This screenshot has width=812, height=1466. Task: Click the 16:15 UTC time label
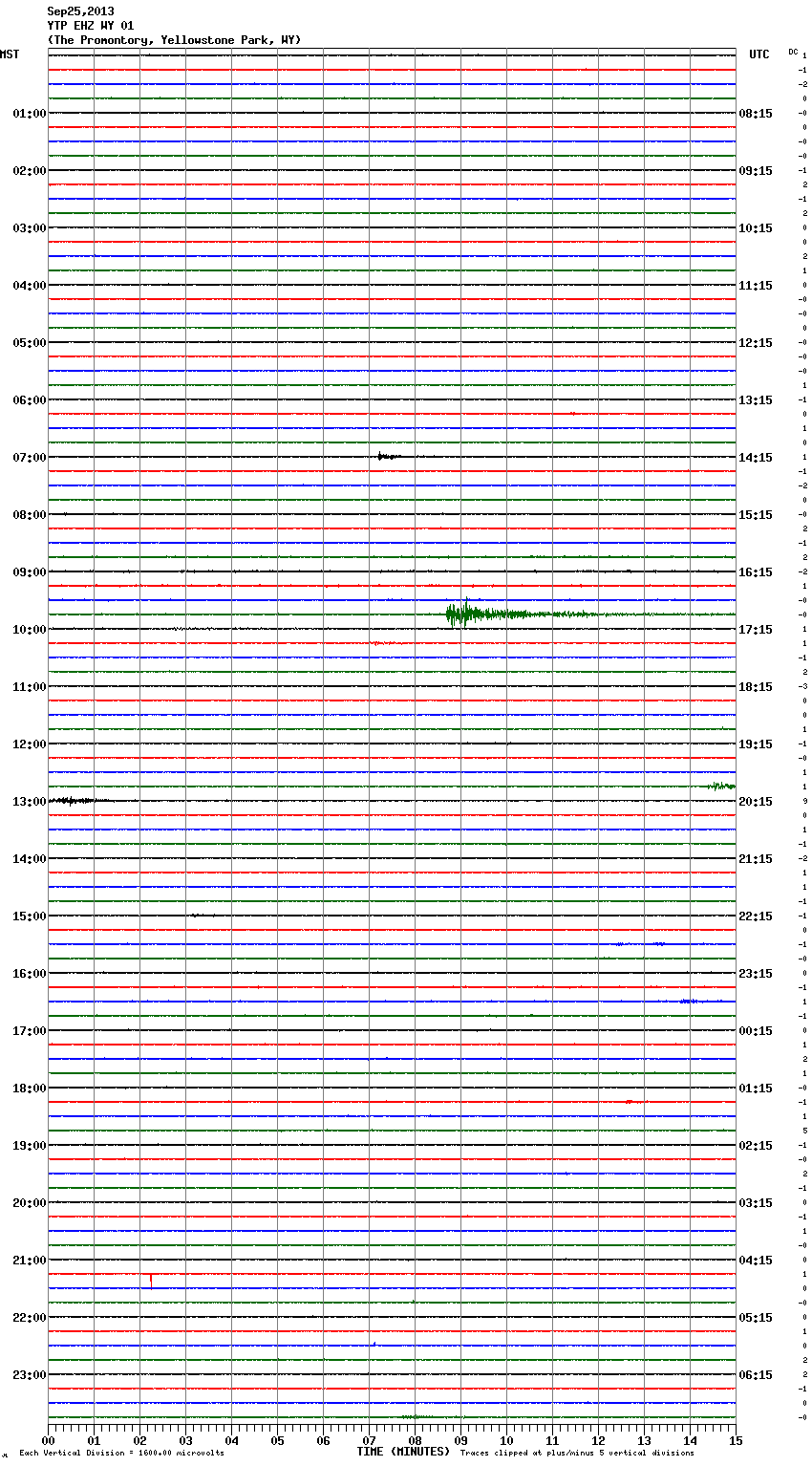click(756, 572)
